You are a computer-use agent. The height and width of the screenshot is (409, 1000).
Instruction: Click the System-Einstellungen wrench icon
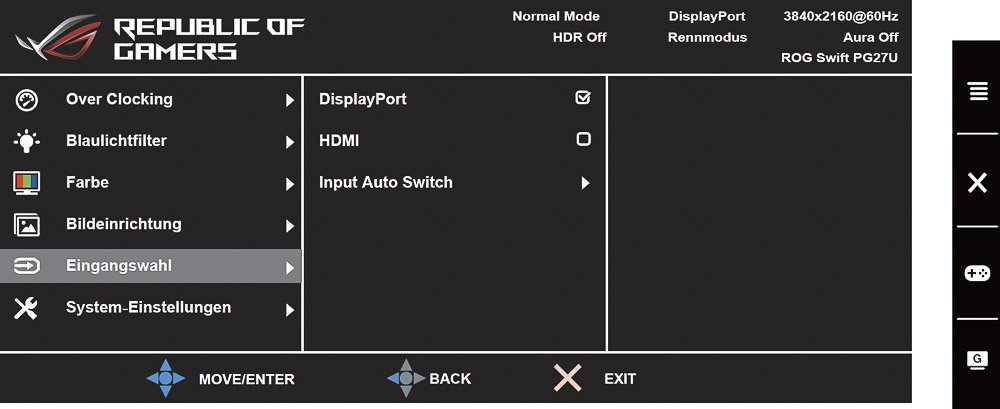pyautogui.click(x=26, y=309)
